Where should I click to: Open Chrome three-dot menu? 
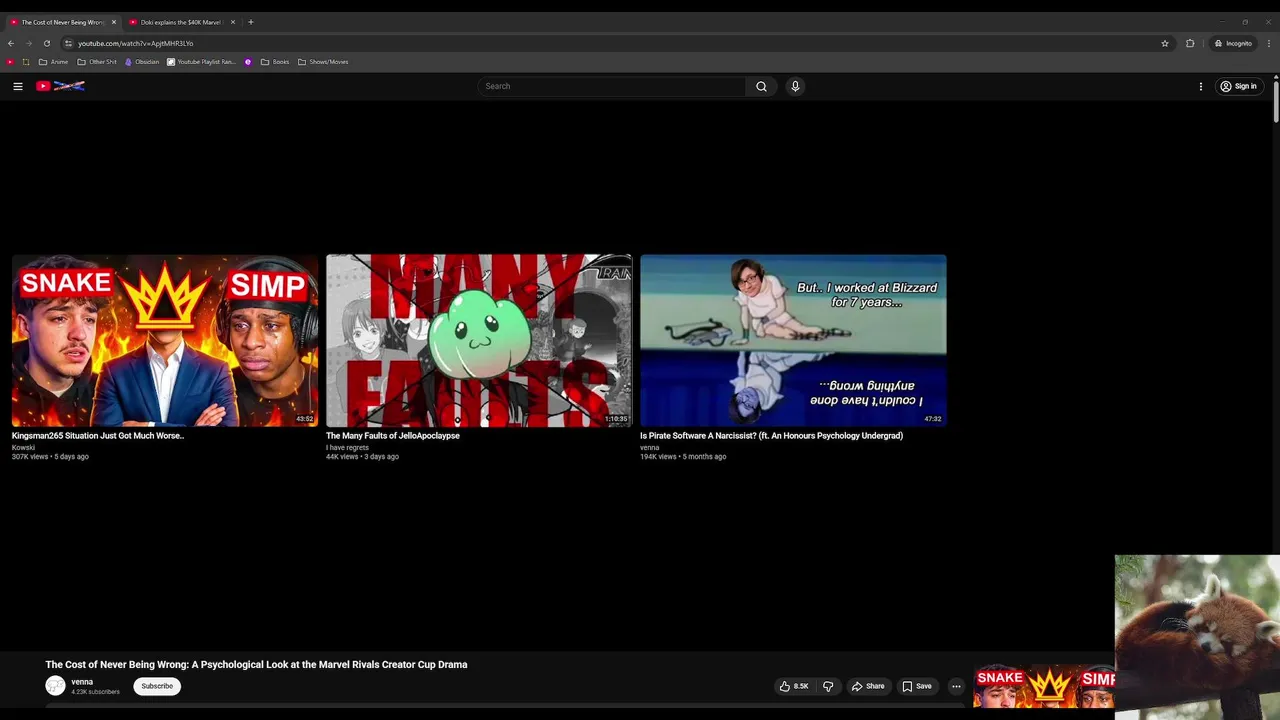(1269, 43)
